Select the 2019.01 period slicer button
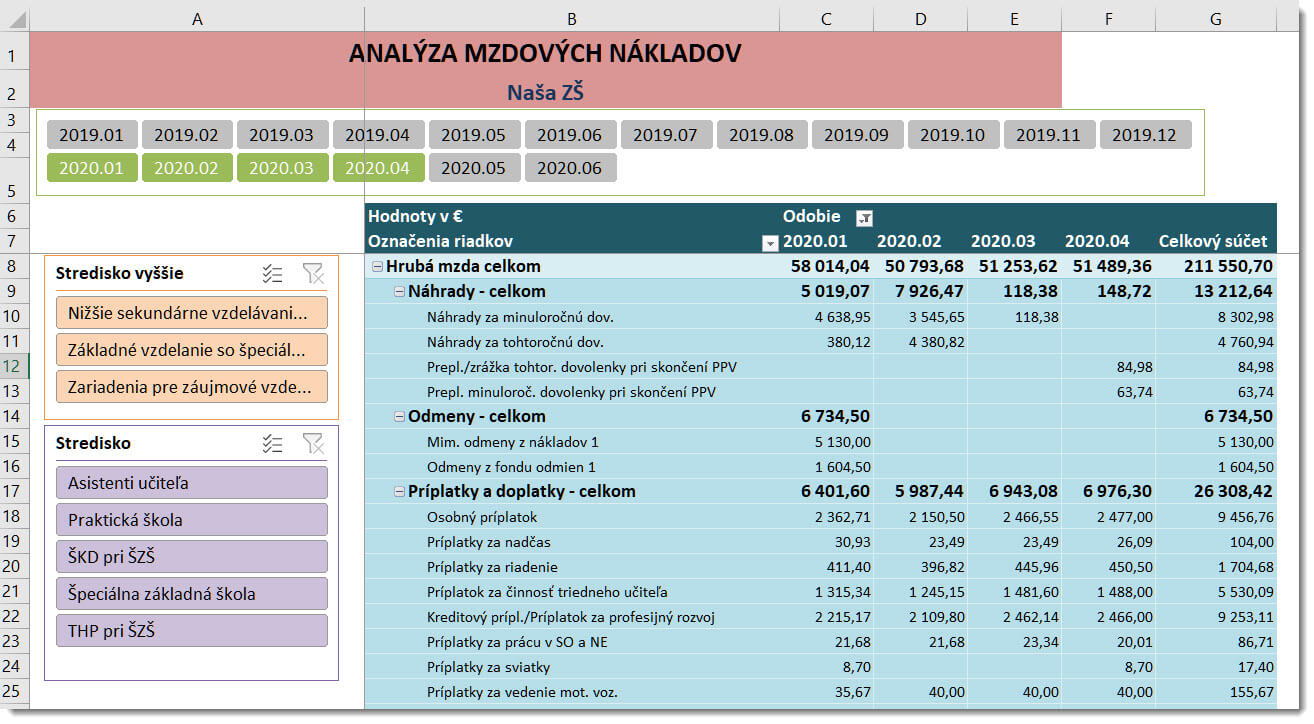The width and height of the screenshot is (1314, 724). [91, 135]
